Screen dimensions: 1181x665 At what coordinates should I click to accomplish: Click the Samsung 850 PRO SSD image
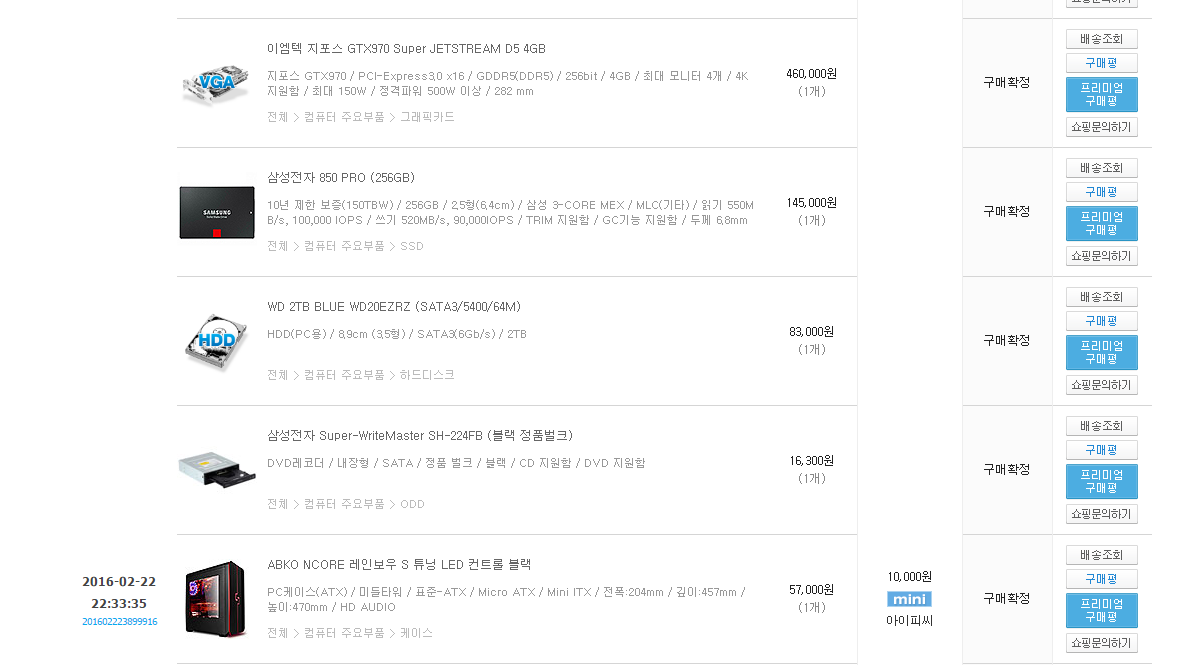217,212
